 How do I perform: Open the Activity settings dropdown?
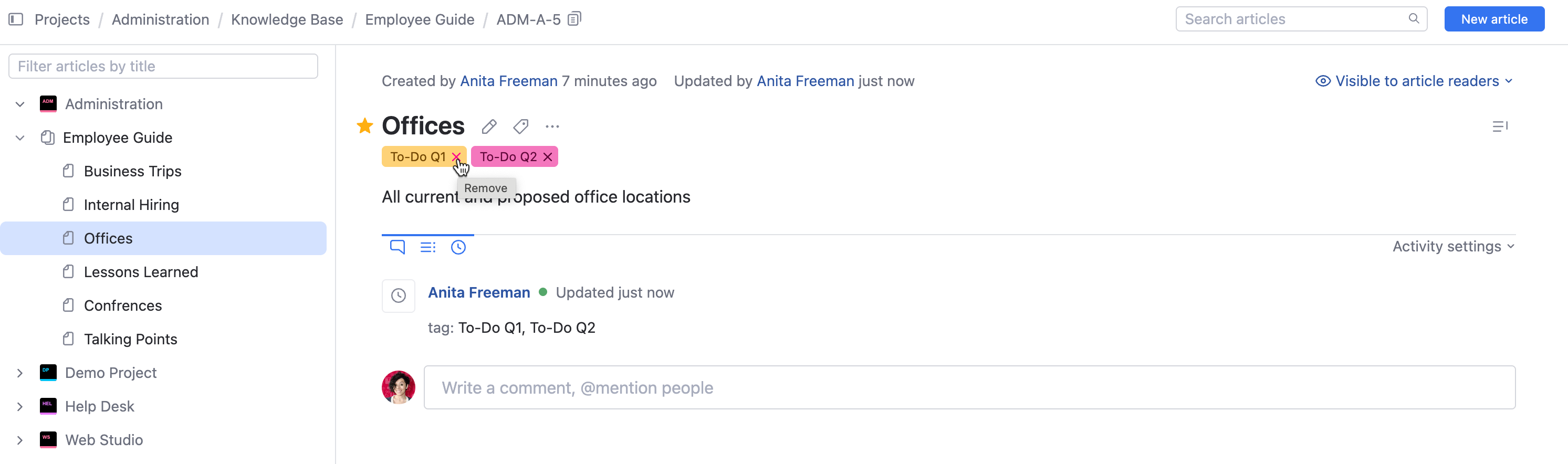click(1453, 246)
